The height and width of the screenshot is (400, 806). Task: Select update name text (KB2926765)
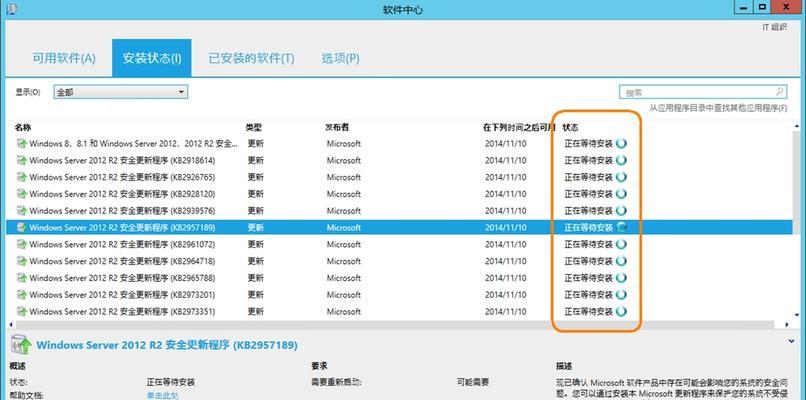[122, 177]
